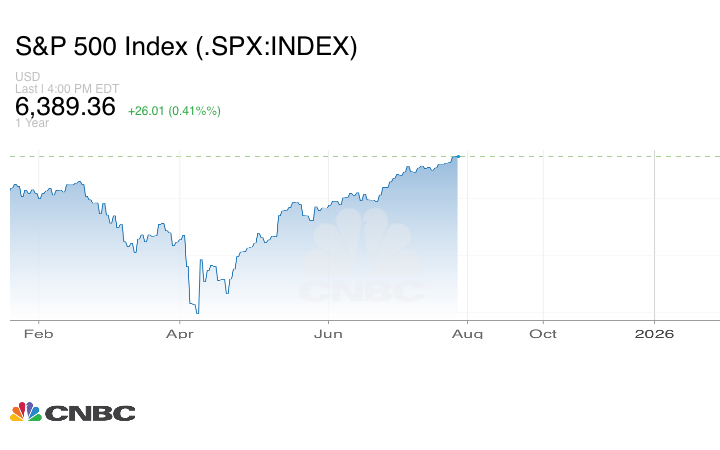Click the Apr label on the time axis
Viewport: 720px width, 450px height.
pyautogui.click(x=179, y=334)
